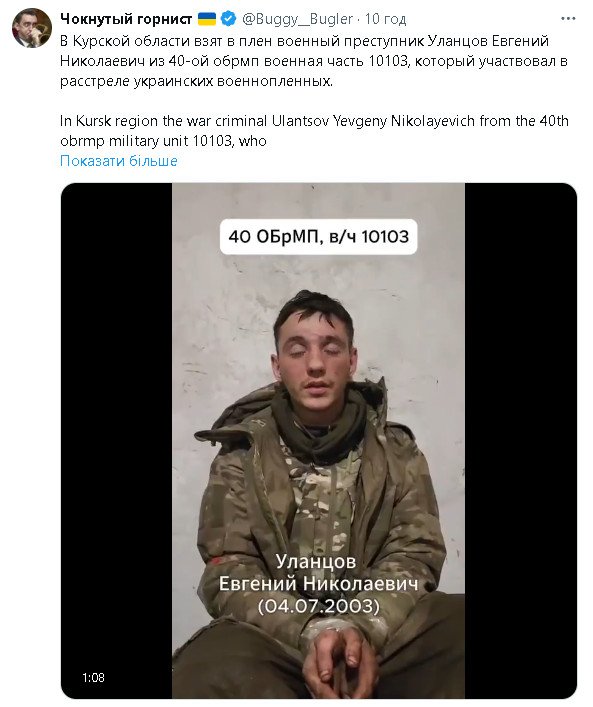This screenshot has width=593, height=707.
Task: Expand tweet with Показати більше
Action: (x=119, y=161)
